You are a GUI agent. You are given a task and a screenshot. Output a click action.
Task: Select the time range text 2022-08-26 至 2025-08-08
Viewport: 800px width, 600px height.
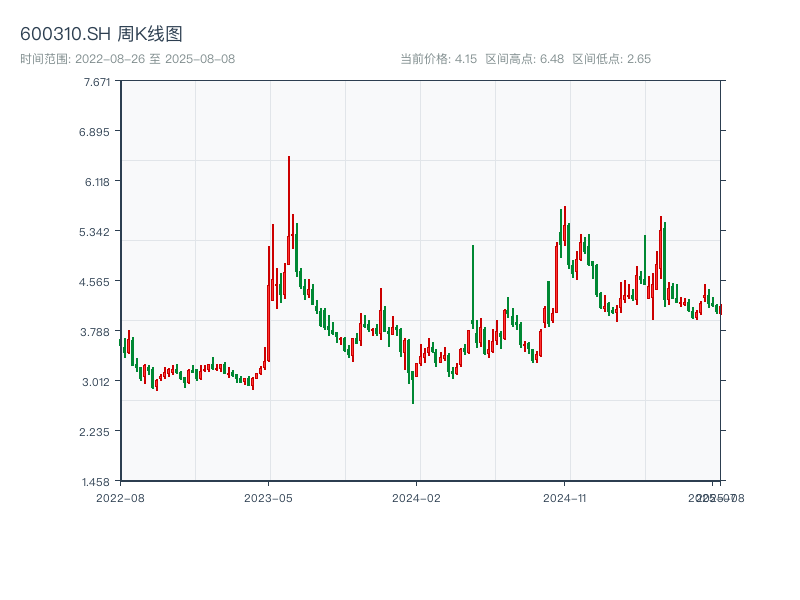pos(155,59)
